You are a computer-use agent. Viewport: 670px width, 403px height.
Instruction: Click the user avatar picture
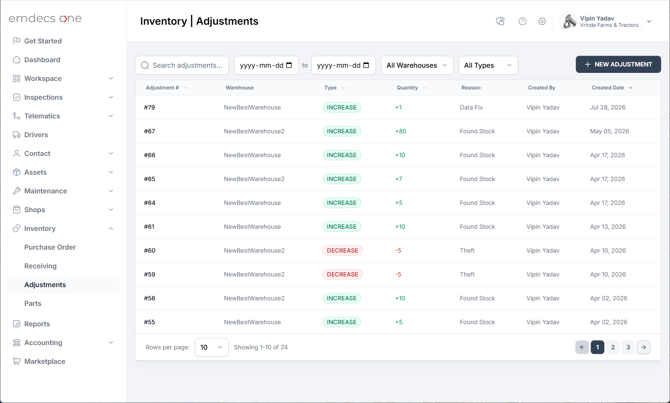tap(569, 21)
